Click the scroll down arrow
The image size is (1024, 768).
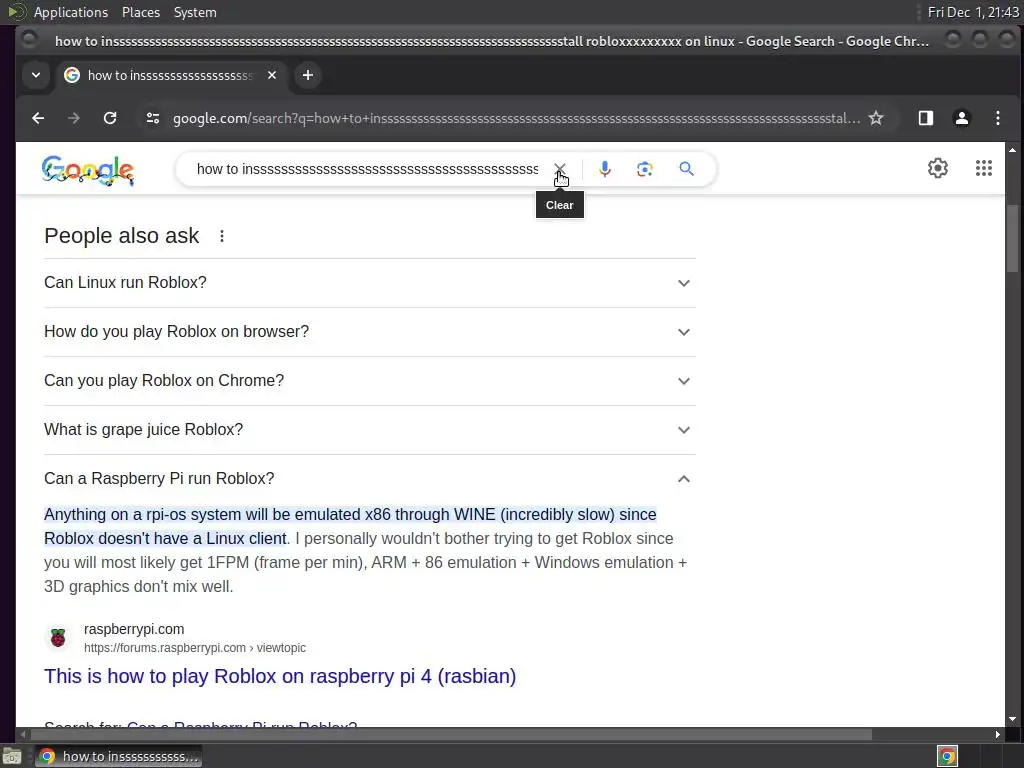[x=1012, y=719]
